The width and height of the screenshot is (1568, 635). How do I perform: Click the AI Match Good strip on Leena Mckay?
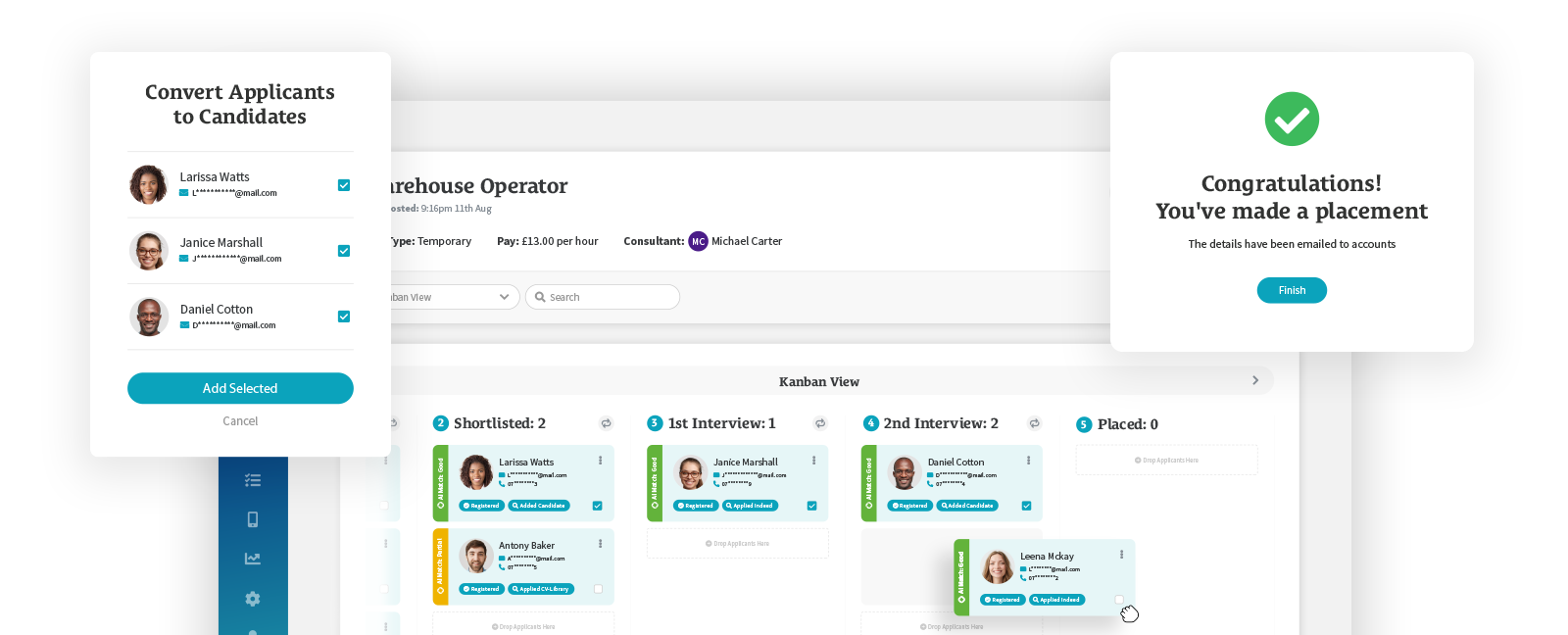[x=961, y=577]
